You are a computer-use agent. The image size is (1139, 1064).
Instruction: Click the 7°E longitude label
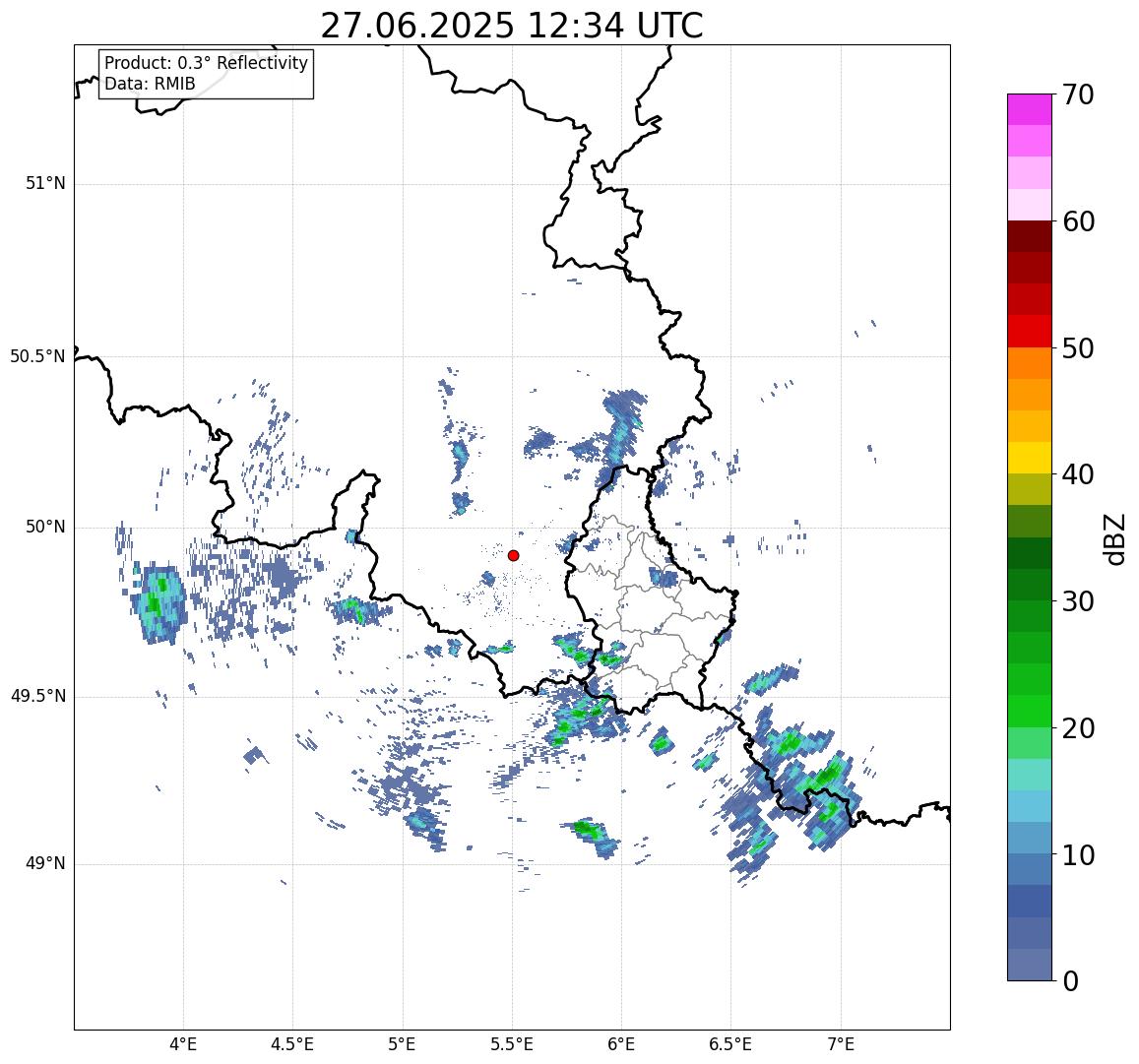841,1044
